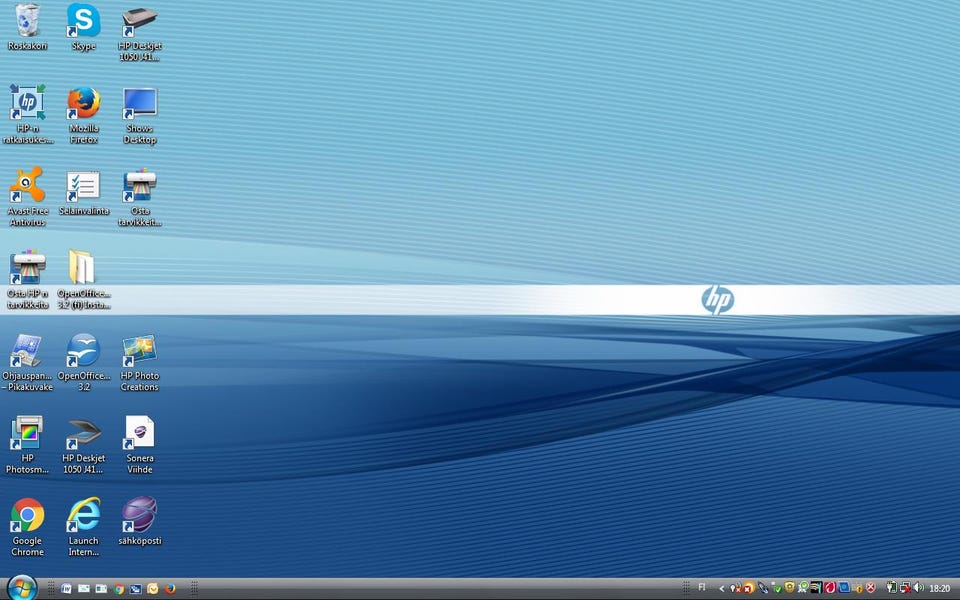Image resolution: width=960 pixels, height=600 pixels.
Task: Open the FI language indicator in taskbar
Action: (x=702, y=587)
